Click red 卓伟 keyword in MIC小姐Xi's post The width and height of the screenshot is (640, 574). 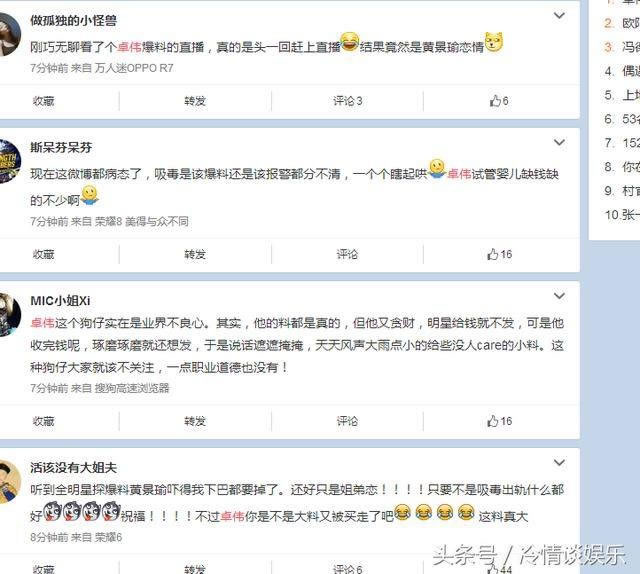pyautogui.click(x=42, y=323)
